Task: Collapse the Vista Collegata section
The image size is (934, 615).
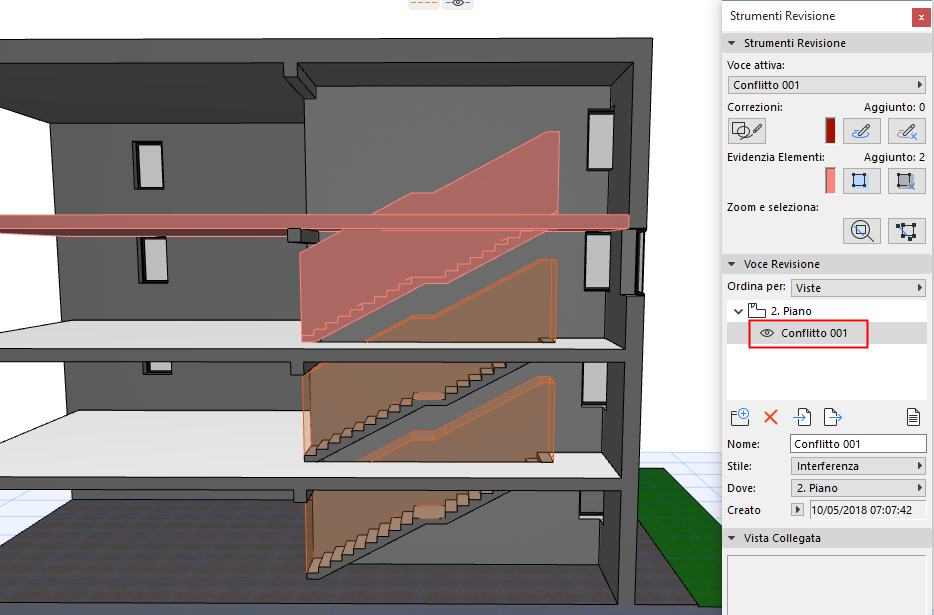Action: [x=733, y=538]
